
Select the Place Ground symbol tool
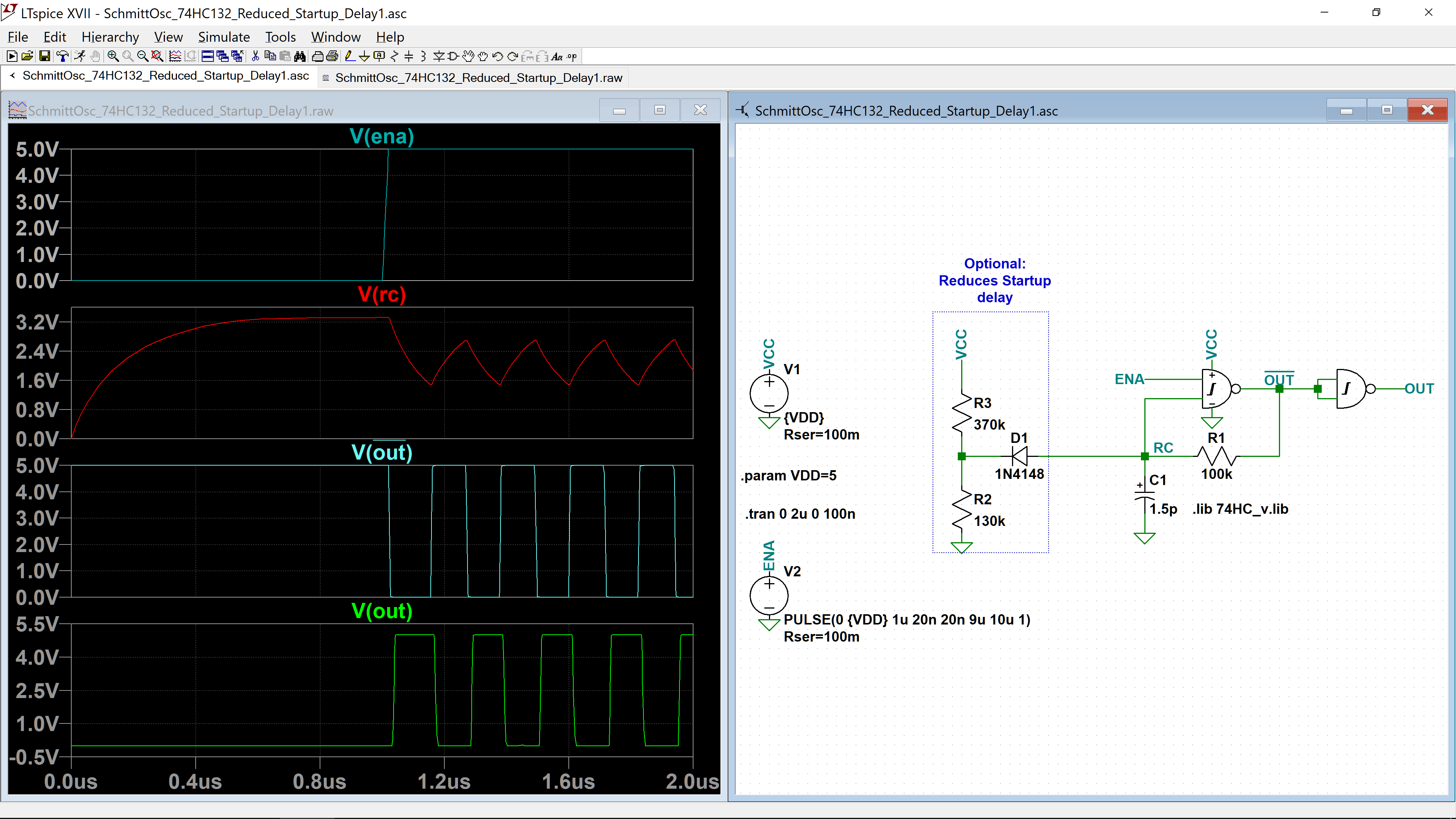[364, 56]
